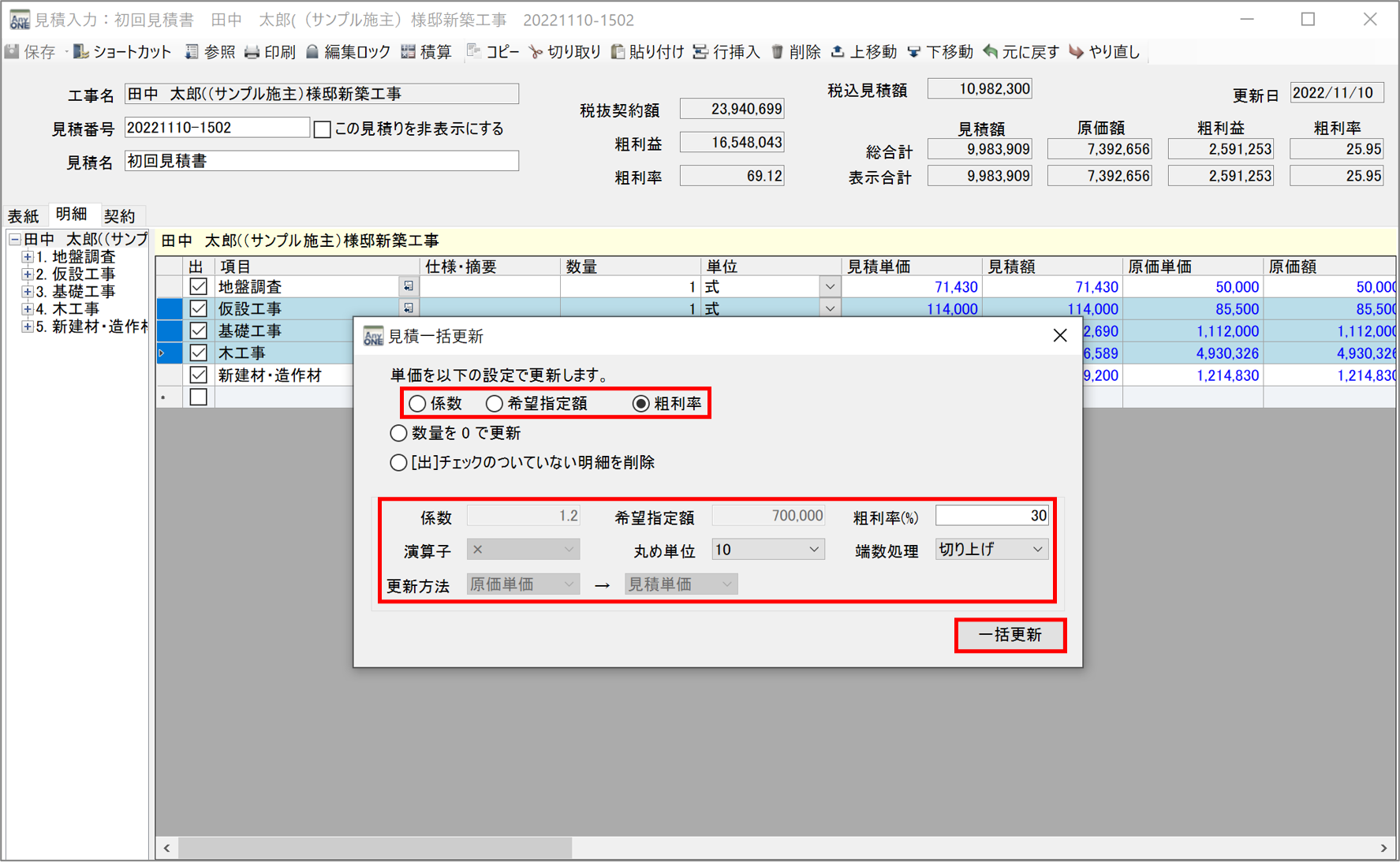The height and width of the screenshot is (862, 1400).
Task: Toggle the 編集ロック edit lock icon
Action: coord(313,52)
